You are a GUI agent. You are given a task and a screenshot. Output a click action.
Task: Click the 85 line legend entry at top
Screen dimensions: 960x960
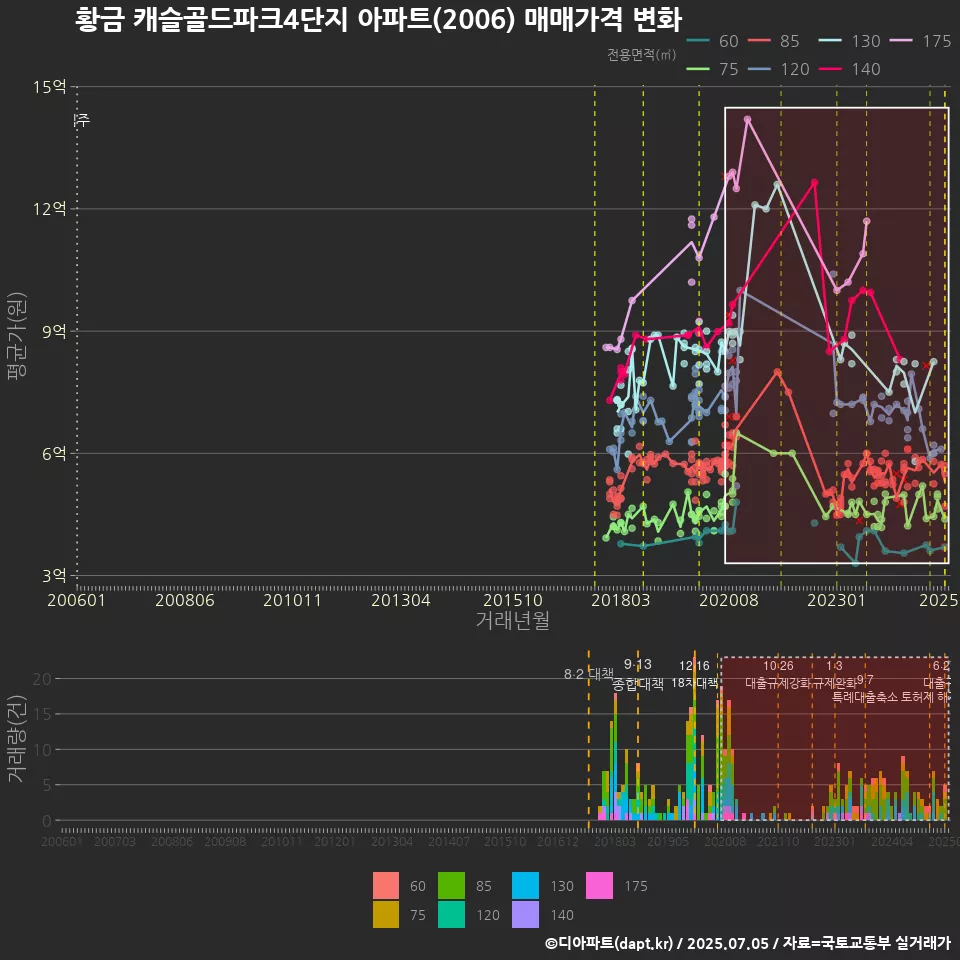774,41
